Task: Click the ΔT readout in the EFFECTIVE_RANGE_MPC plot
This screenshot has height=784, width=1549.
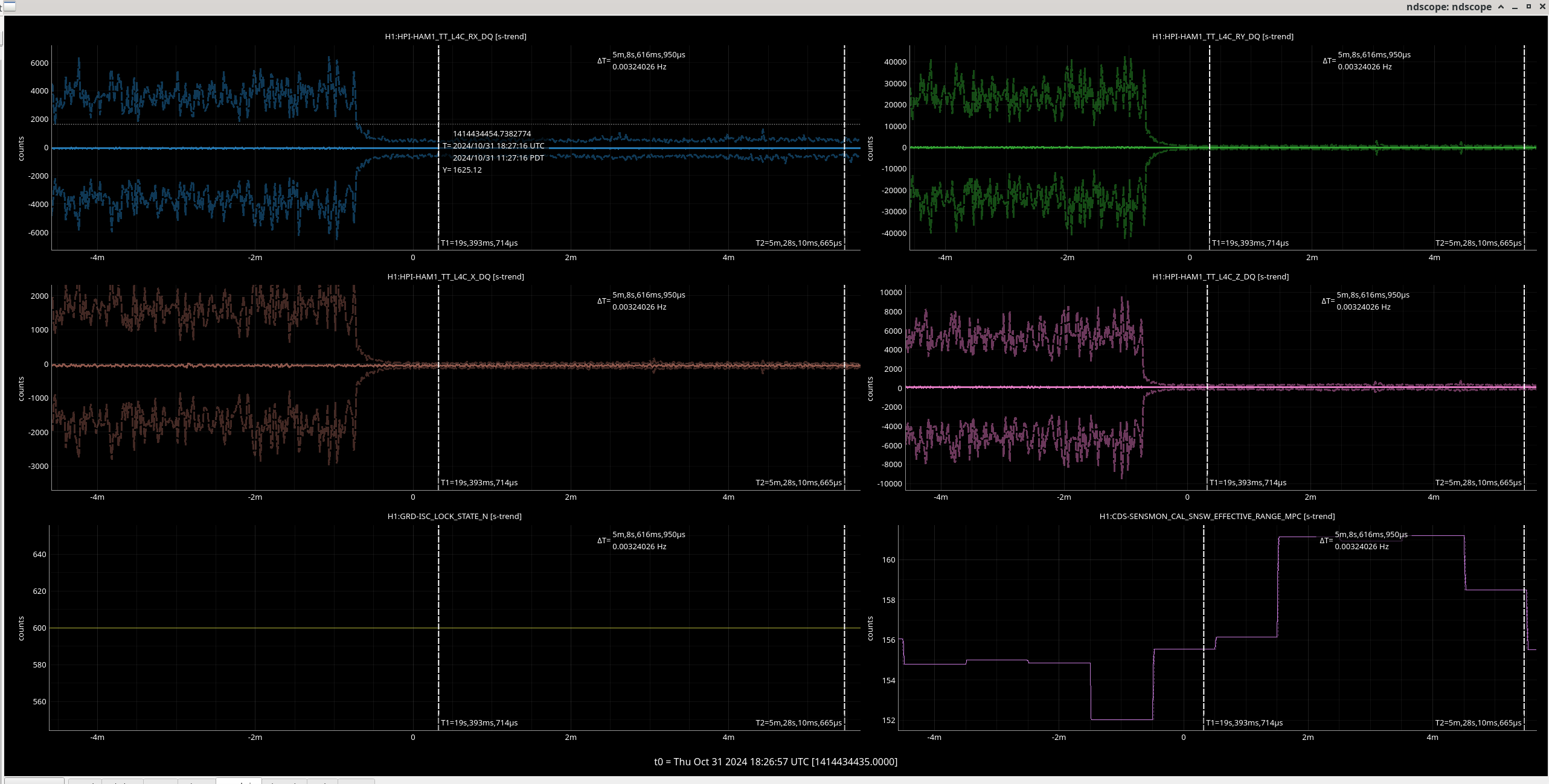Action: click(1364, 540)
